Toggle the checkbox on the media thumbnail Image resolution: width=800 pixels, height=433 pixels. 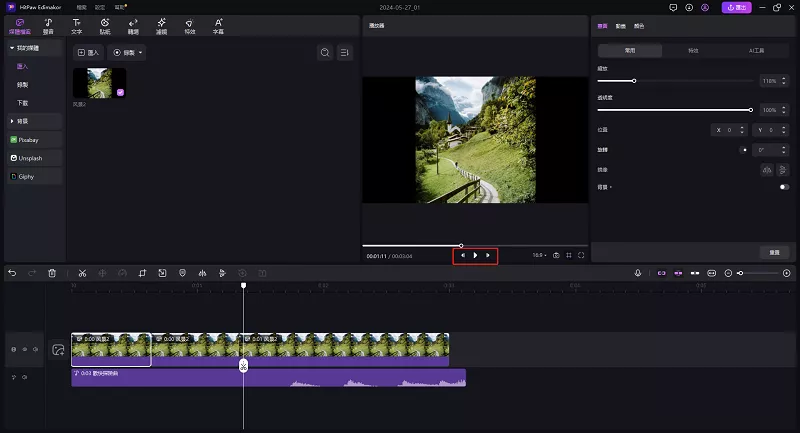click(121, 92)
